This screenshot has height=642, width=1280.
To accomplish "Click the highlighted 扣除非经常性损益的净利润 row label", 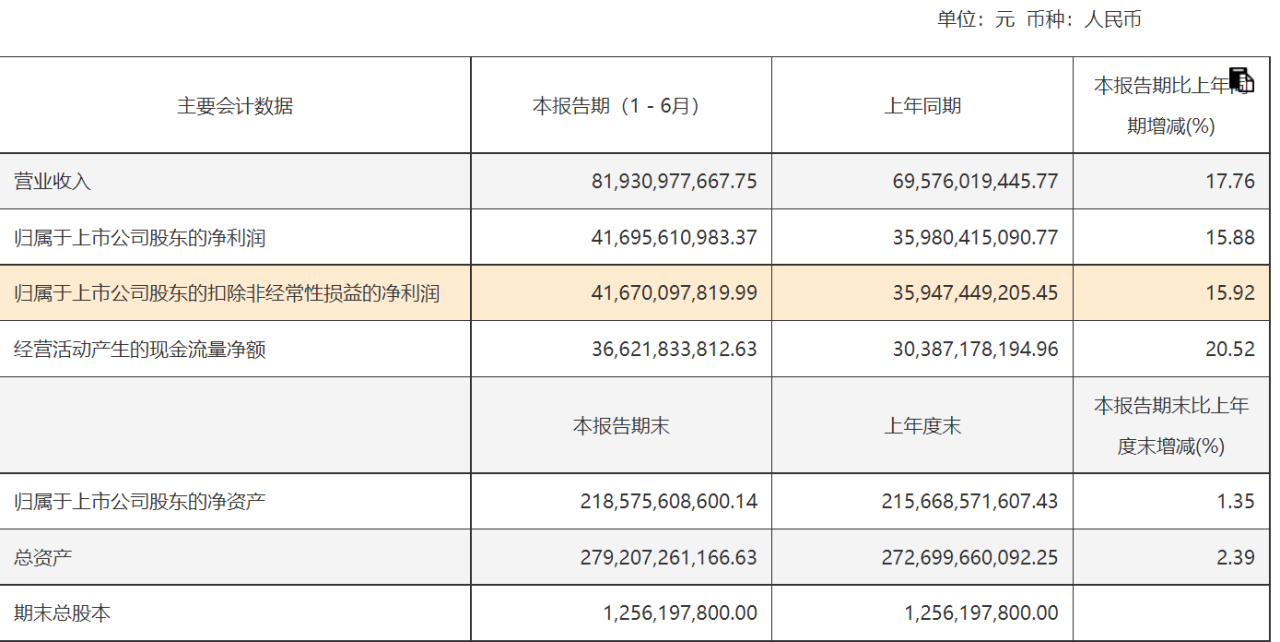I will 227,294.
